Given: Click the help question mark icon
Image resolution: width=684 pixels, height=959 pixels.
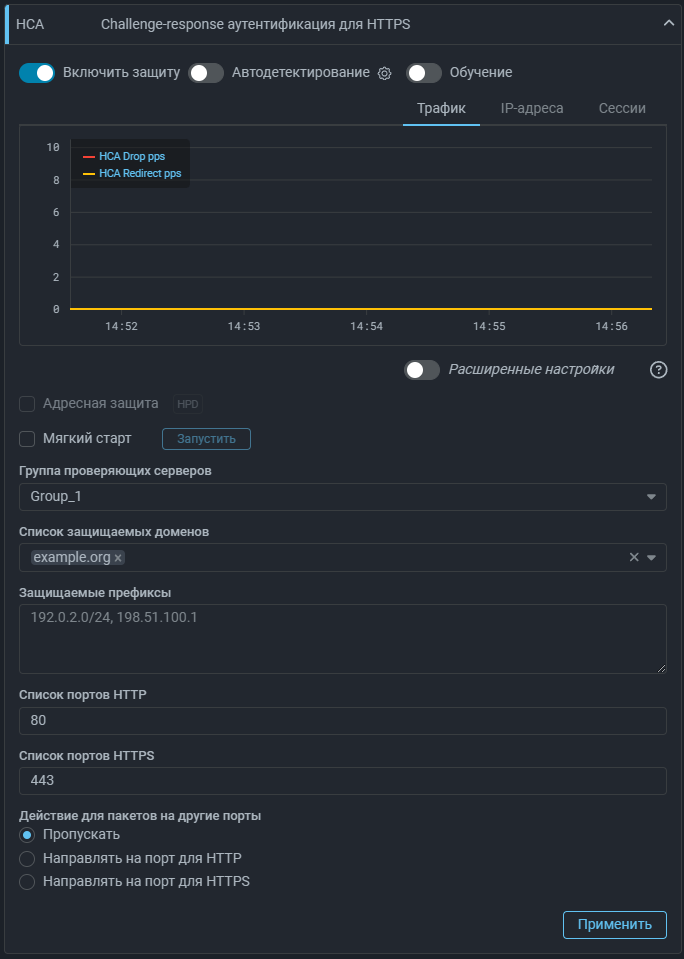Looking at the screenshot, I should click(658, 370).
